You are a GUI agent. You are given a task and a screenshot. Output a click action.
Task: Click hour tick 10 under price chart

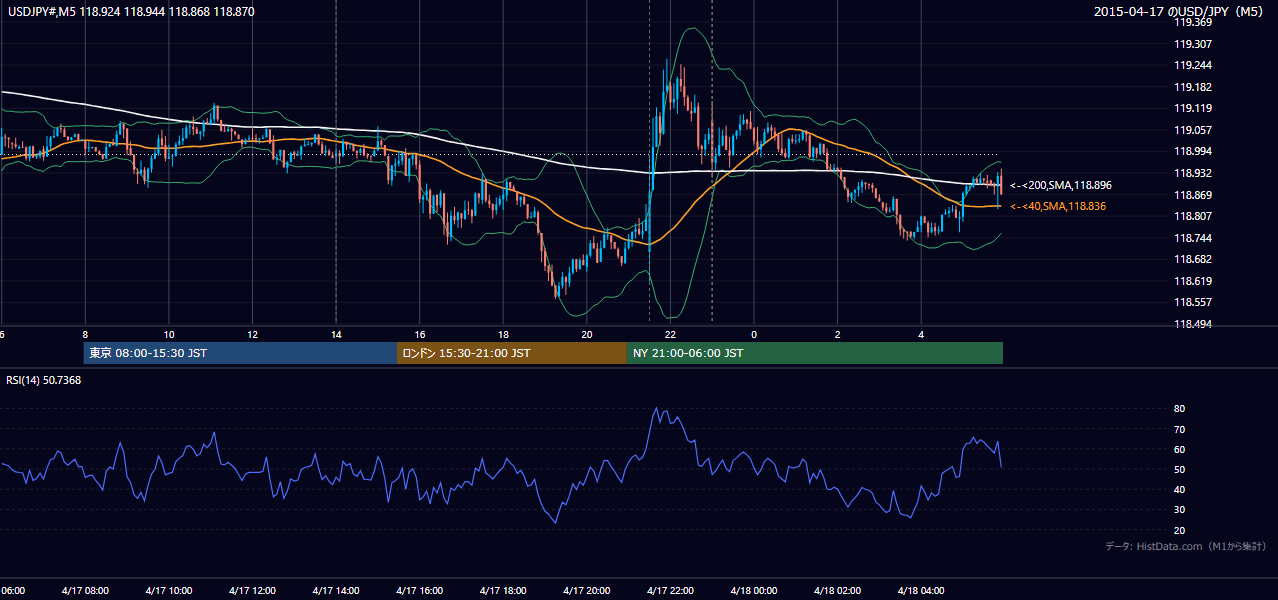(x=169, y=334)
